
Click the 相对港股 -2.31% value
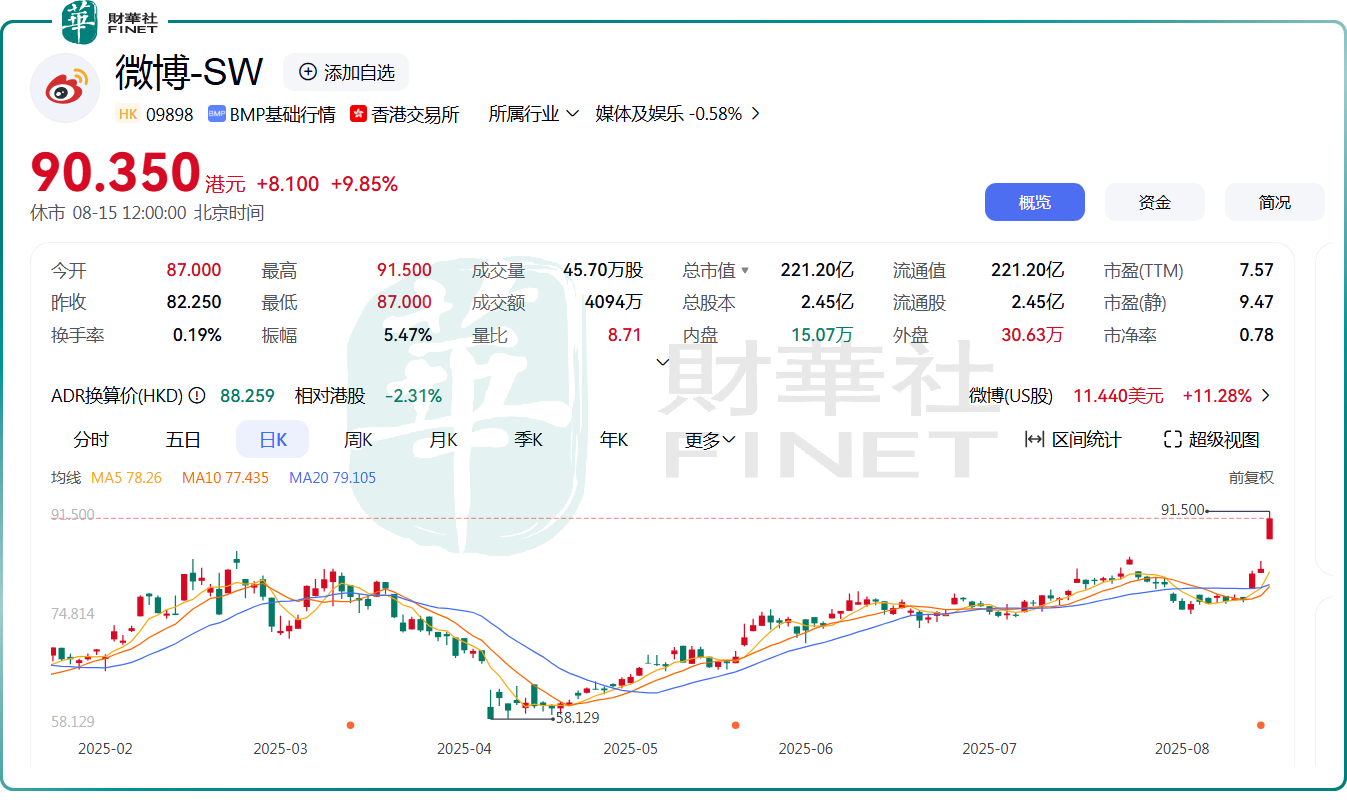[413, 396]
